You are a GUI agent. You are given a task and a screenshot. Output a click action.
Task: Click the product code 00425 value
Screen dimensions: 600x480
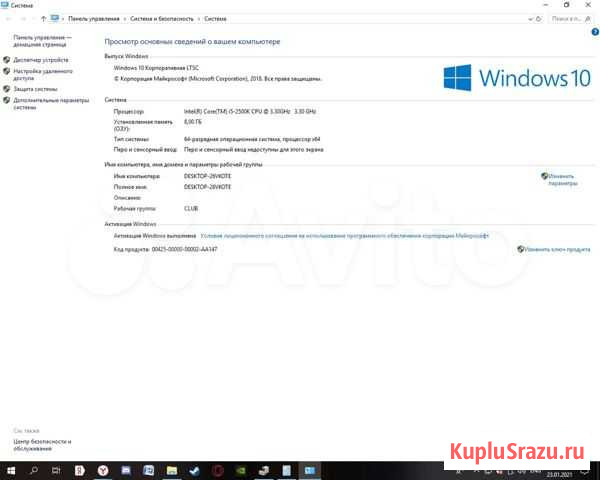click(184, 249)
